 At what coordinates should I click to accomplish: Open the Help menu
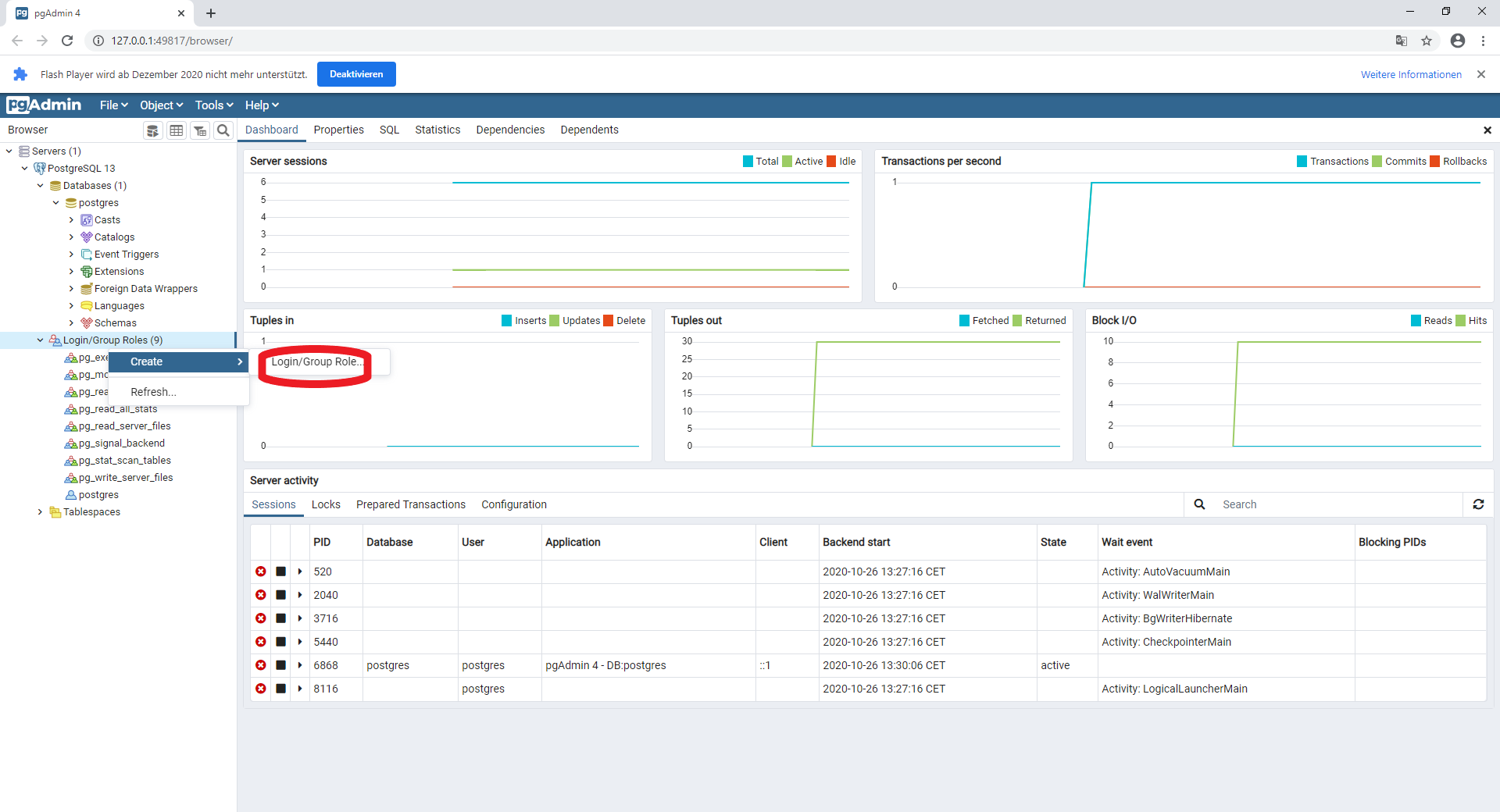(262, 105)
